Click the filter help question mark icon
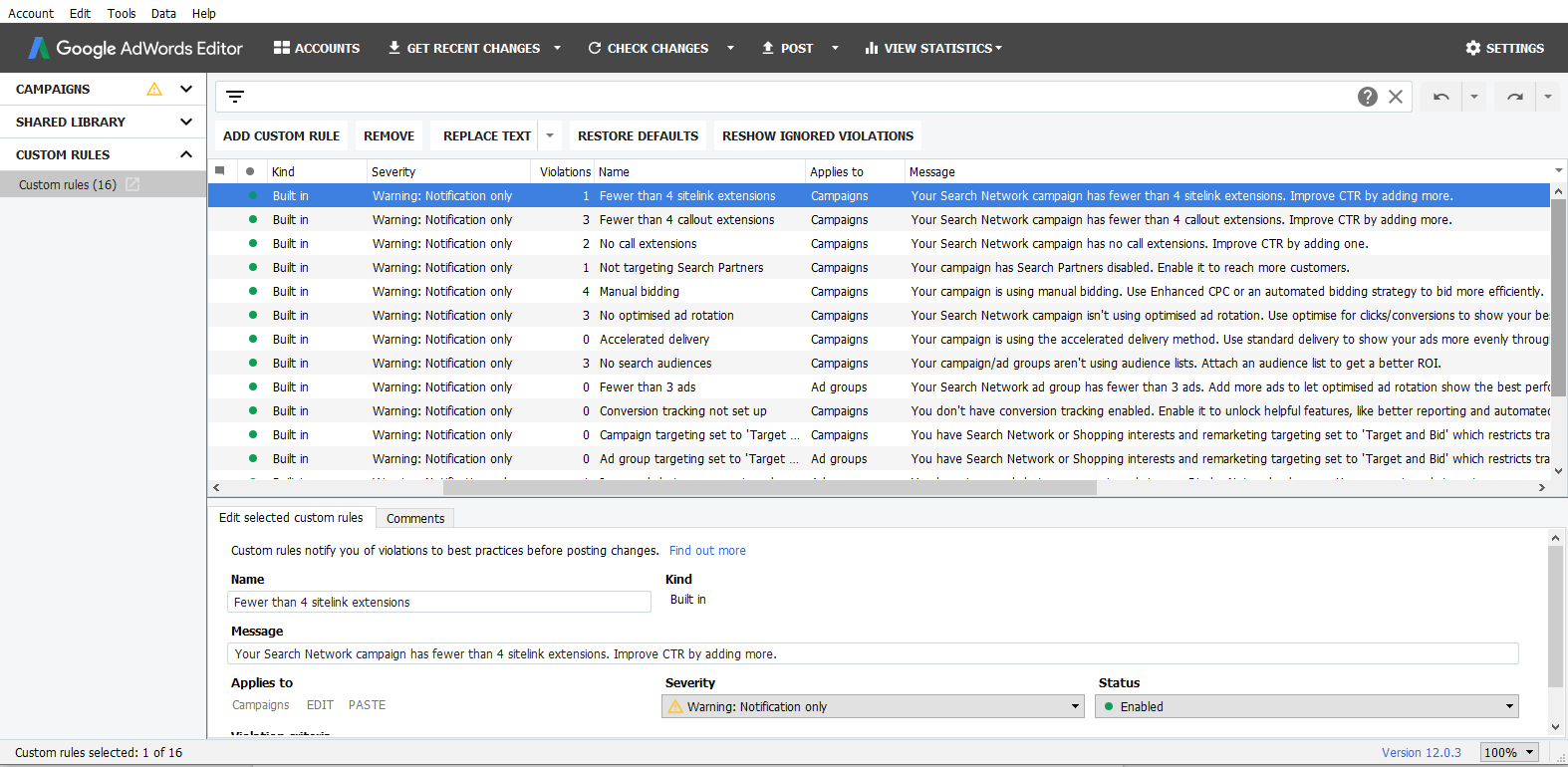The height and width of the screenshot is (767, 1568). (1368, 97)
